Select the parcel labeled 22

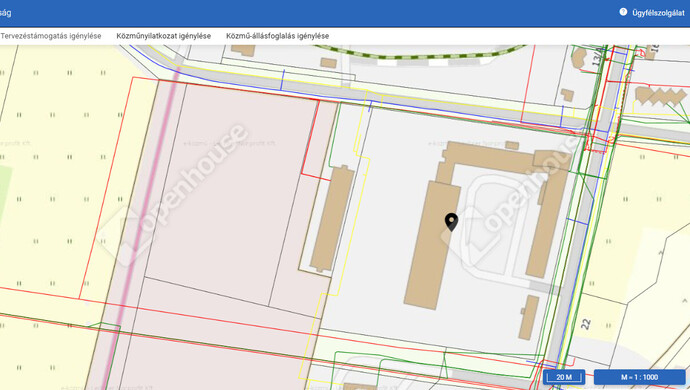(586, 324)
